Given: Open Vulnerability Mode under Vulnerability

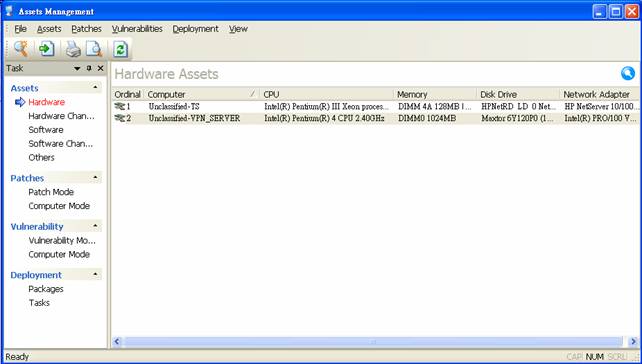Looking at the screenshot, I should coord(62,240).
